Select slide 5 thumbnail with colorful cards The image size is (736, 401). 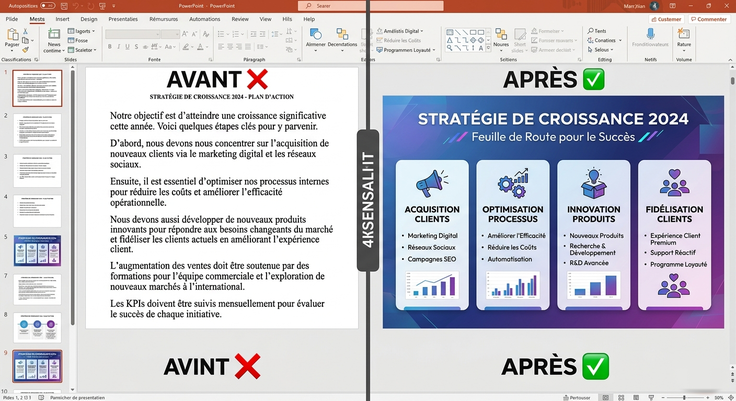tap(37, 250)
